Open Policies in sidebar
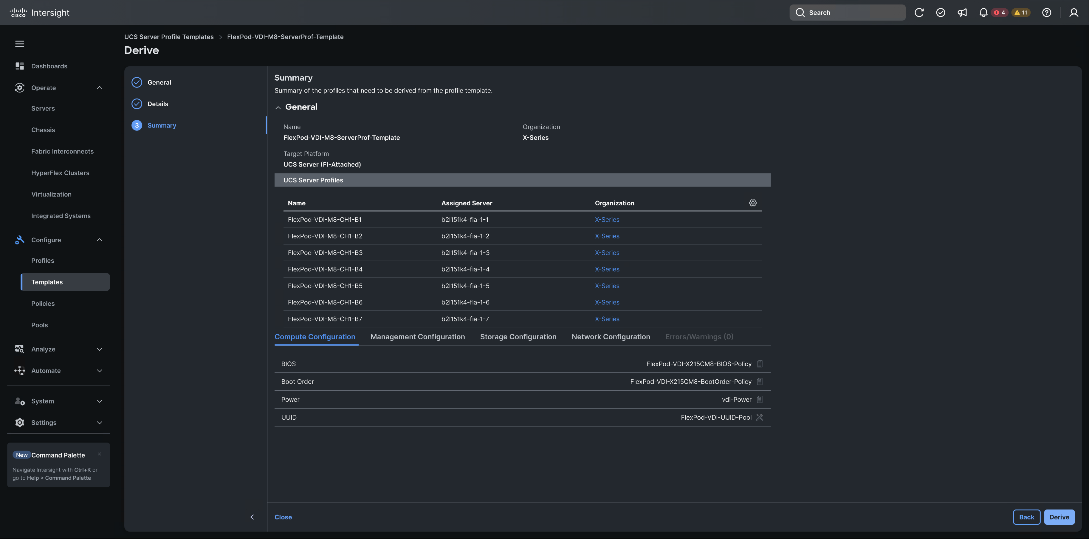Viewport: 1089px width, 539px height. tap(43, 304)
